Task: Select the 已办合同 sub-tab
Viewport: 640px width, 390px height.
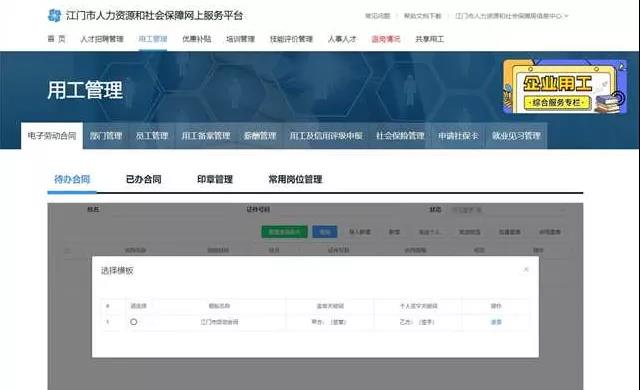Action: [144, 179]
